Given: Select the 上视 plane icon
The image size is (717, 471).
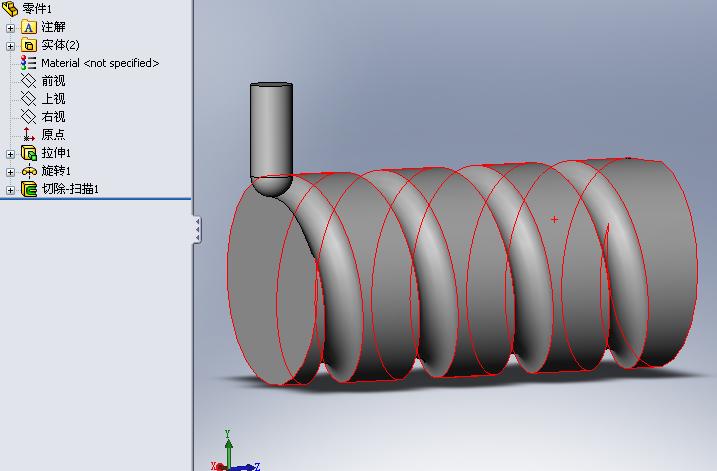Looking at the screenshot, I should tap(28, 99).
